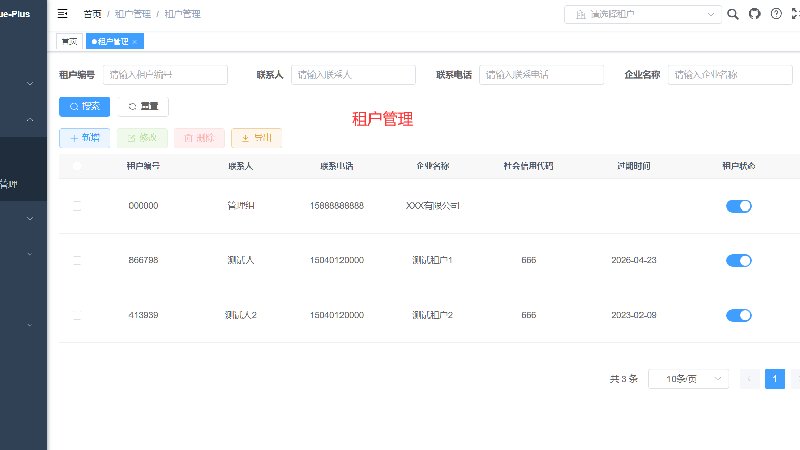Click the phone number 15888888888 cell
The image size is (800, 450).
pyautogui.click(x=337, y=206)
